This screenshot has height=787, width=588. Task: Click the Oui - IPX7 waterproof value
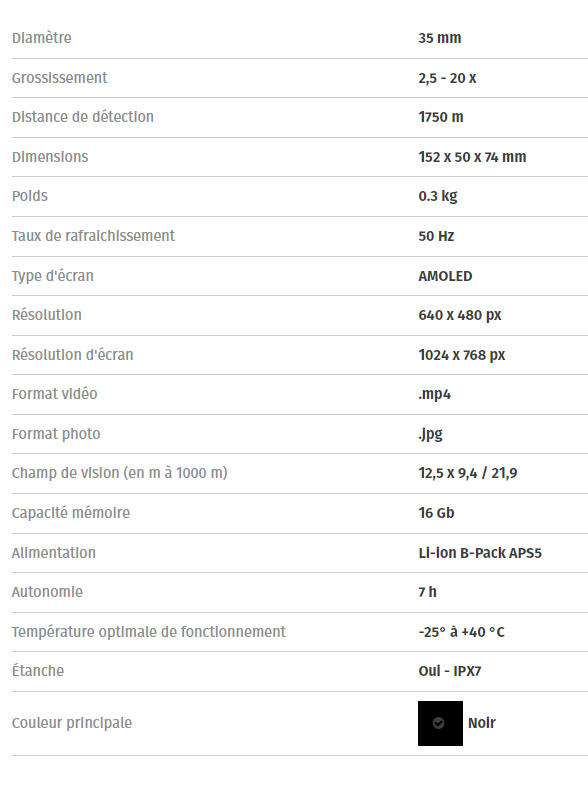[450, 671]
